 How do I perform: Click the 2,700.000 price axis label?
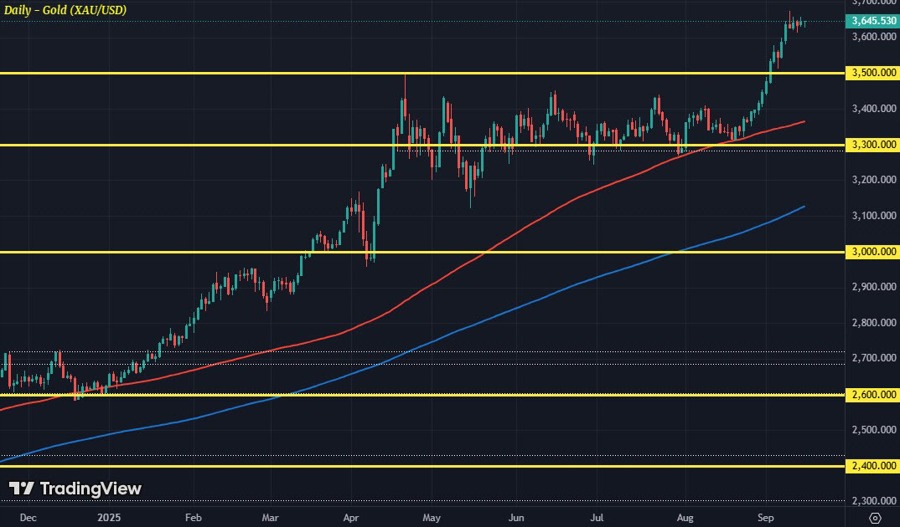874,358
